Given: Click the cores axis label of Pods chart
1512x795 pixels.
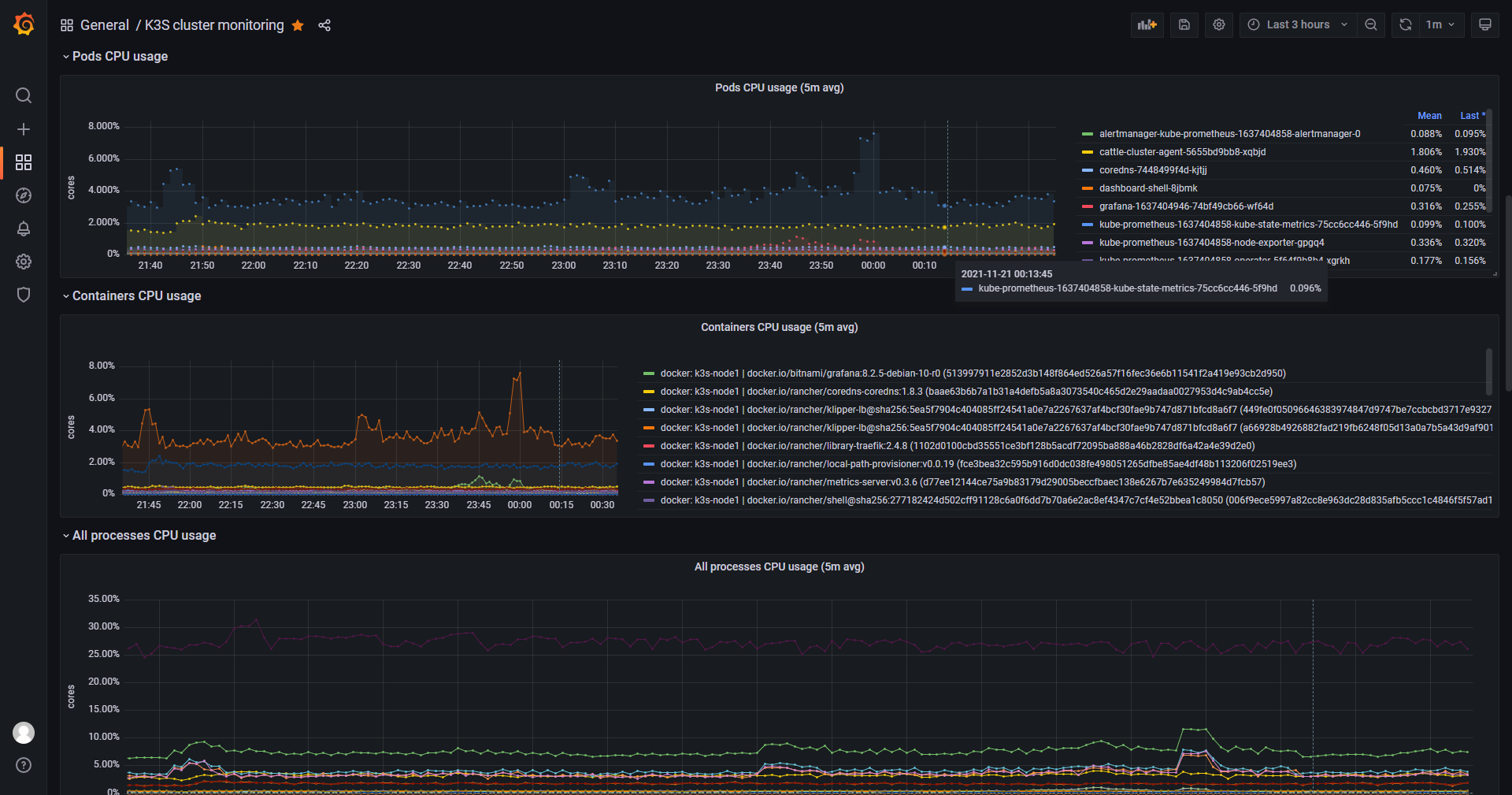Looking at the screenshot, I should 71,188.
